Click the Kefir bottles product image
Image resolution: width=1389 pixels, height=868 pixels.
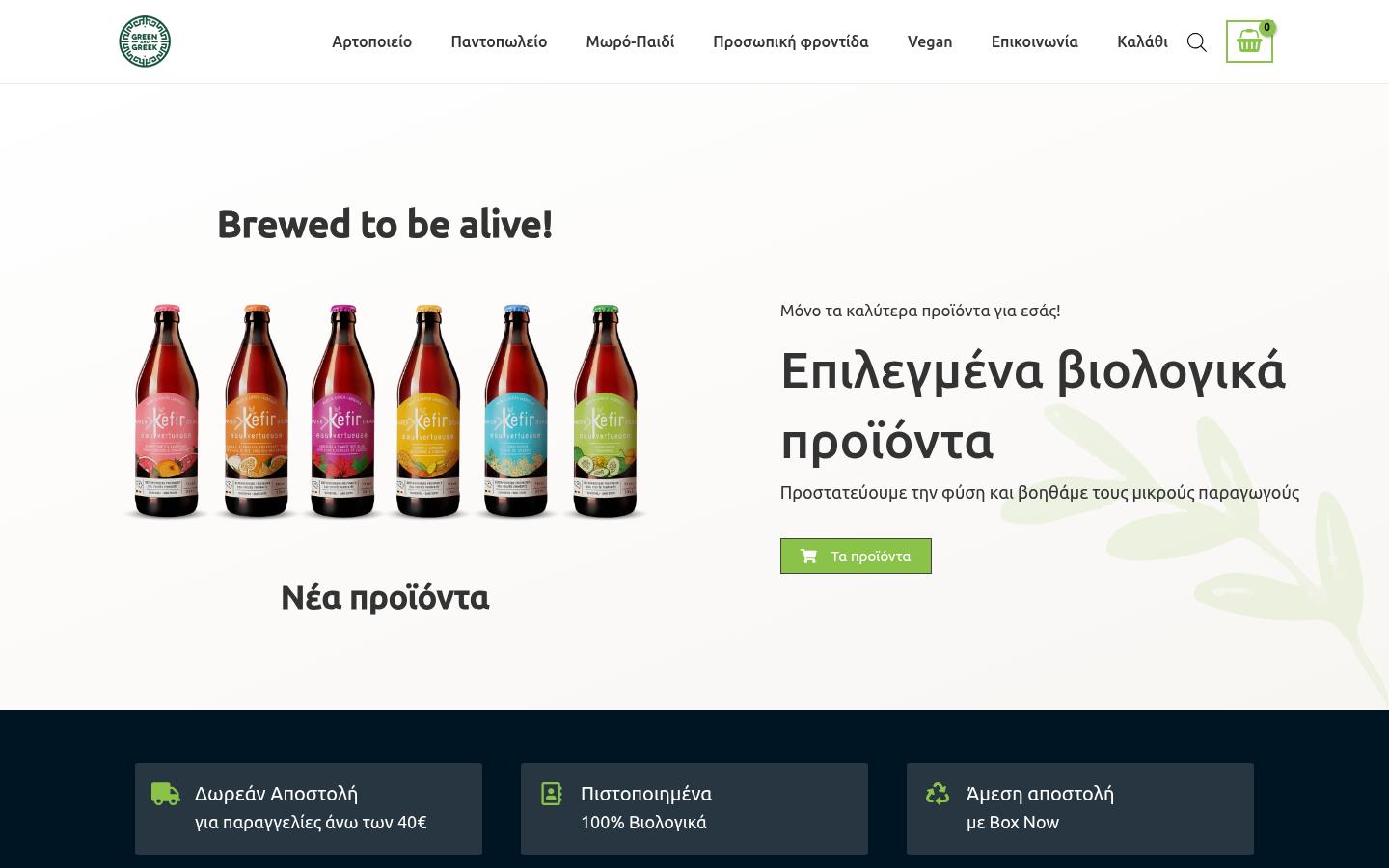(x=385, y=412)
